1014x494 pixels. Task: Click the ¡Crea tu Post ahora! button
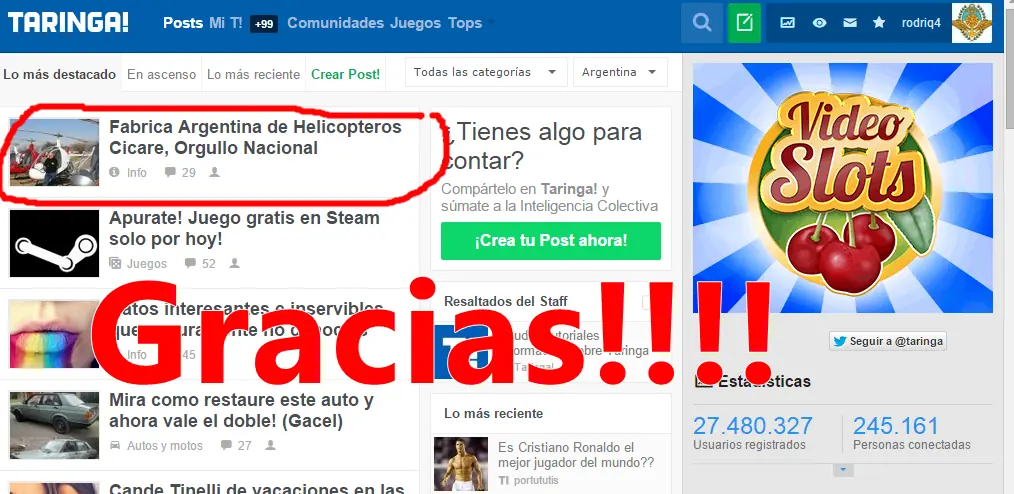click(x=551, y=241)
